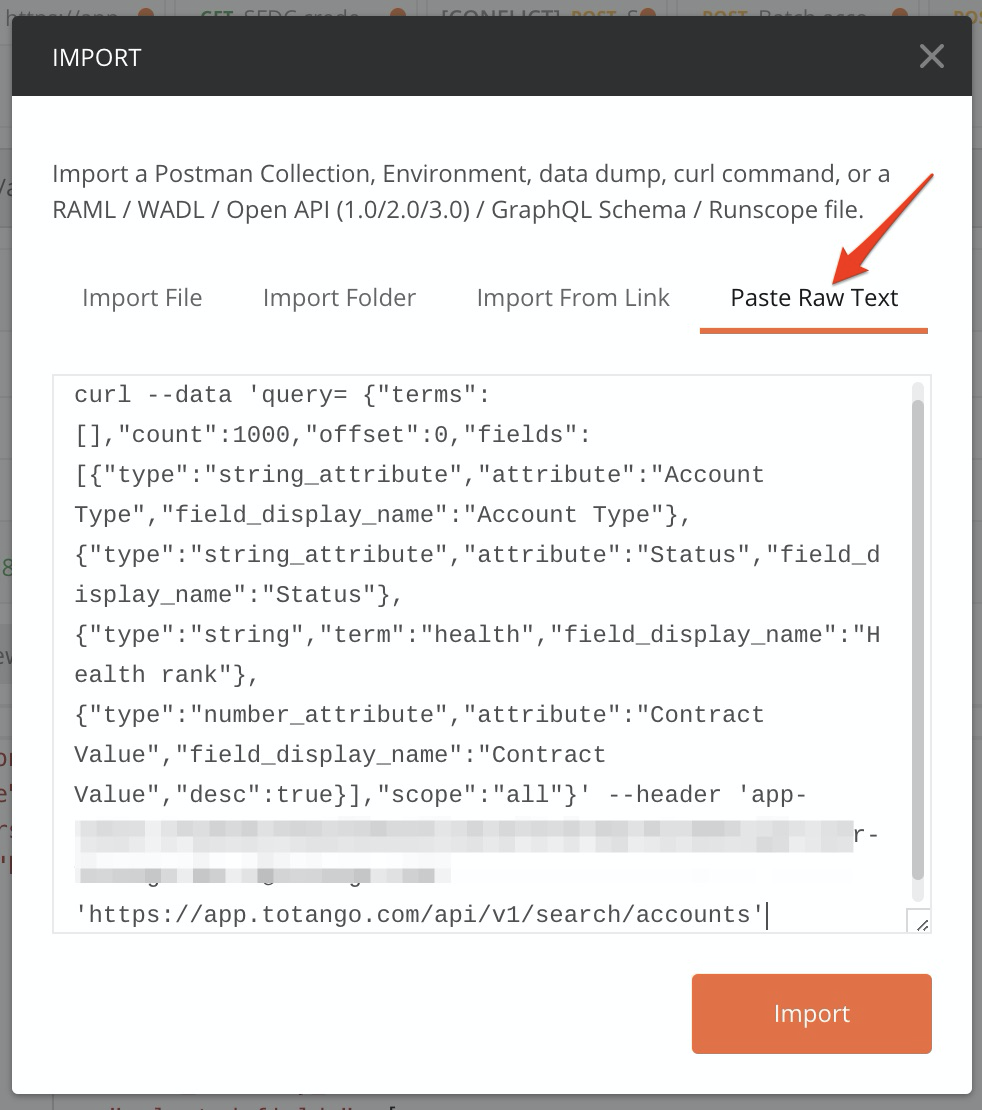Click the IMPORT dialog title
This screenshot has width=982, height=1110.
(97, 57)
